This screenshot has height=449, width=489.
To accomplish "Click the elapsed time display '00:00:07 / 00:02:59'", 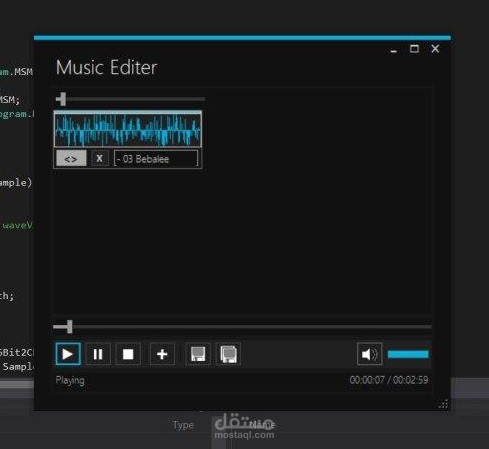I will (389, 380).
